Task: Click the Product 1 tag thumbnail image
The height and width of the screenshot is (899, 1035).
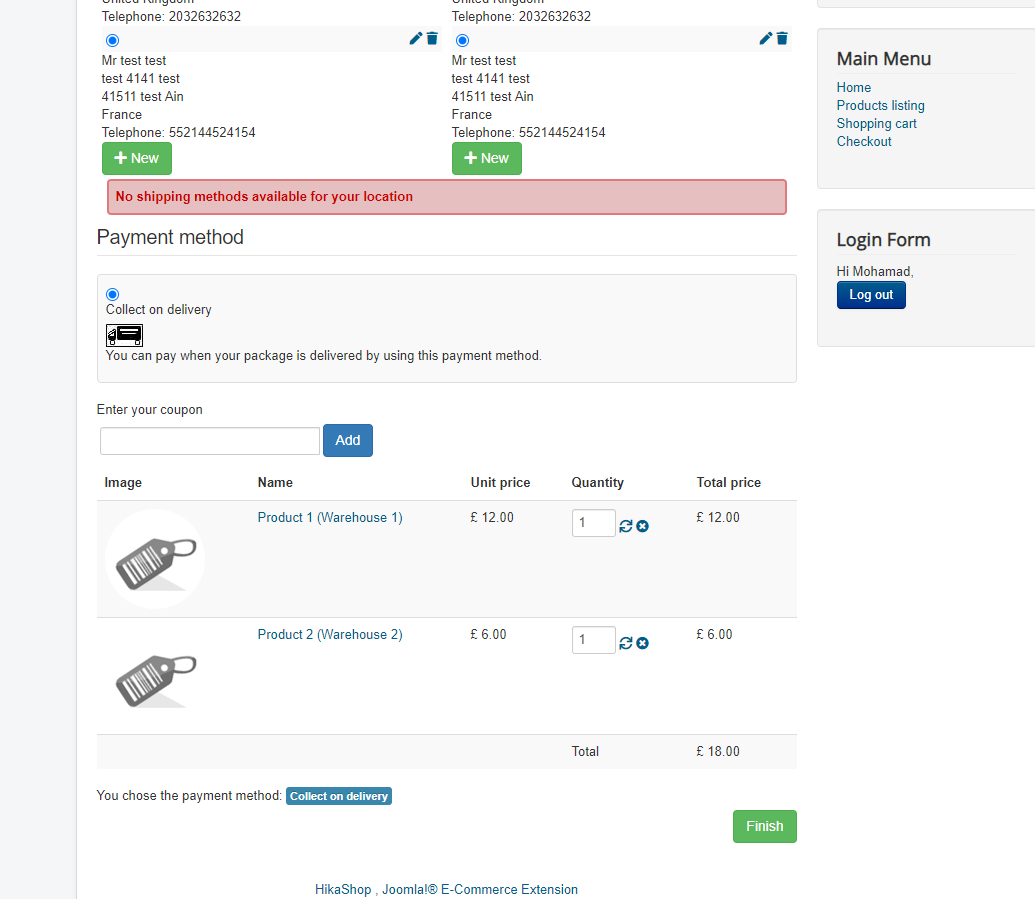Action: [155, 559]
